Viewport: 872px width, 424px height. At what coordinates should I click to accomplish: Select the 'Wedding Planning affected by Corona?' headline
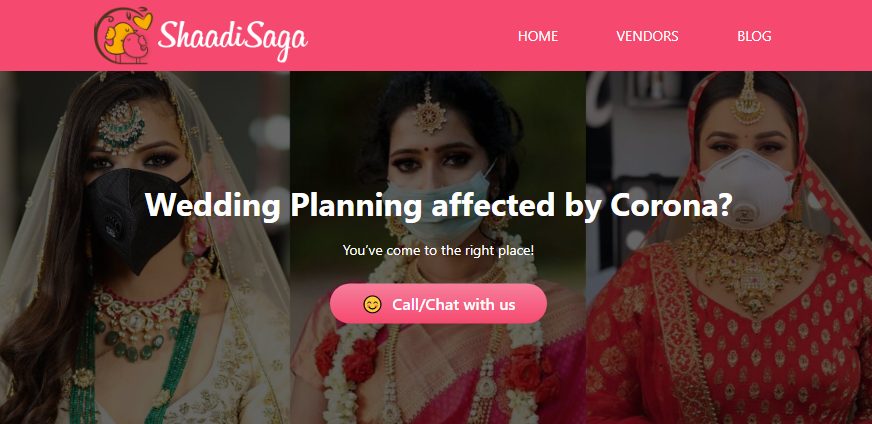click(x=438, y=205)
